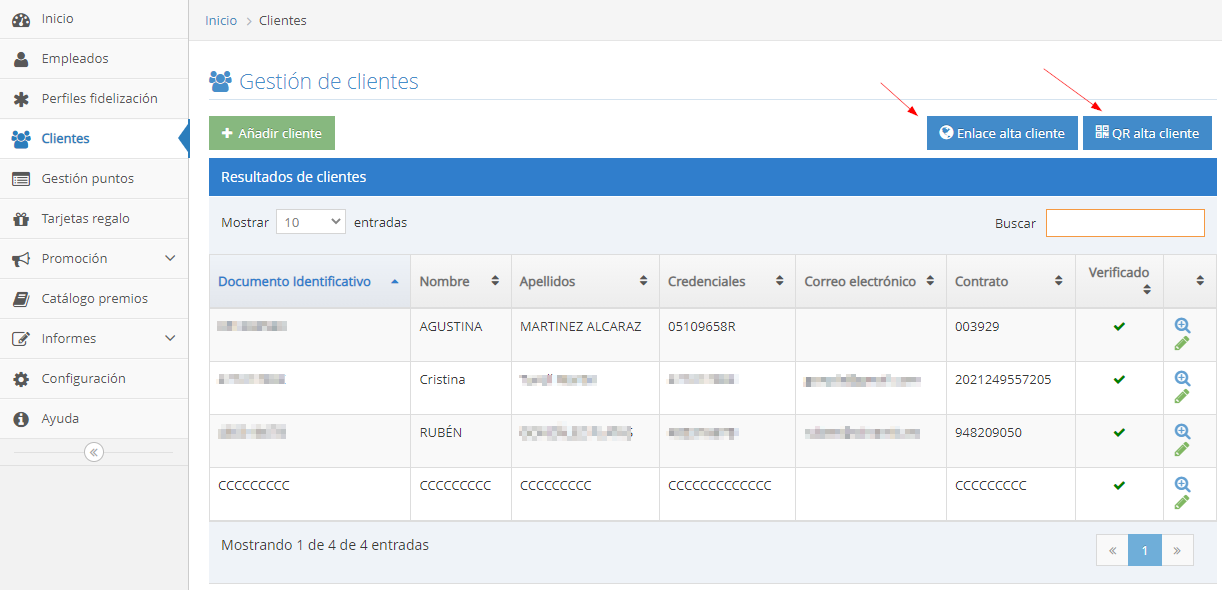This screenshot has height=590, width=1222.
Task: Click the pencil edit icon for AGUSTINA
Action: tap(1182, 344)
